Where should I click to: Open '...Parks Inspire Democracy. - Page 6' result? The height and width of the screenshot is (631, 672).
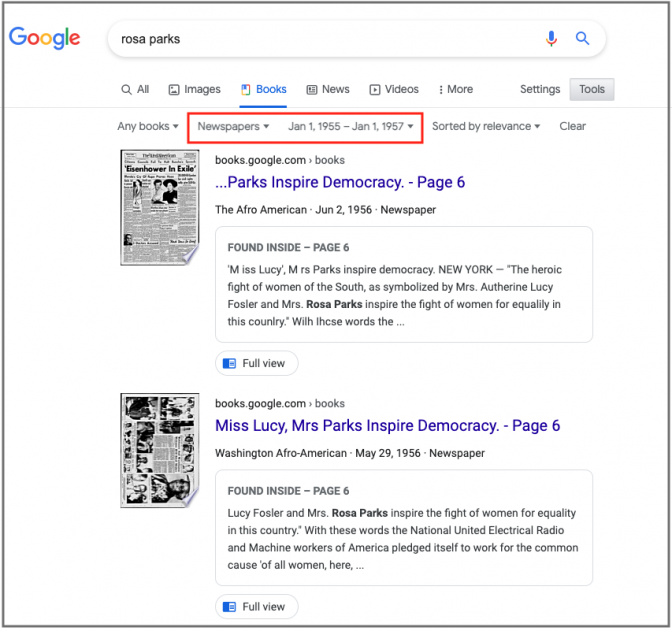pyautogui.click(x=340, y=182)
